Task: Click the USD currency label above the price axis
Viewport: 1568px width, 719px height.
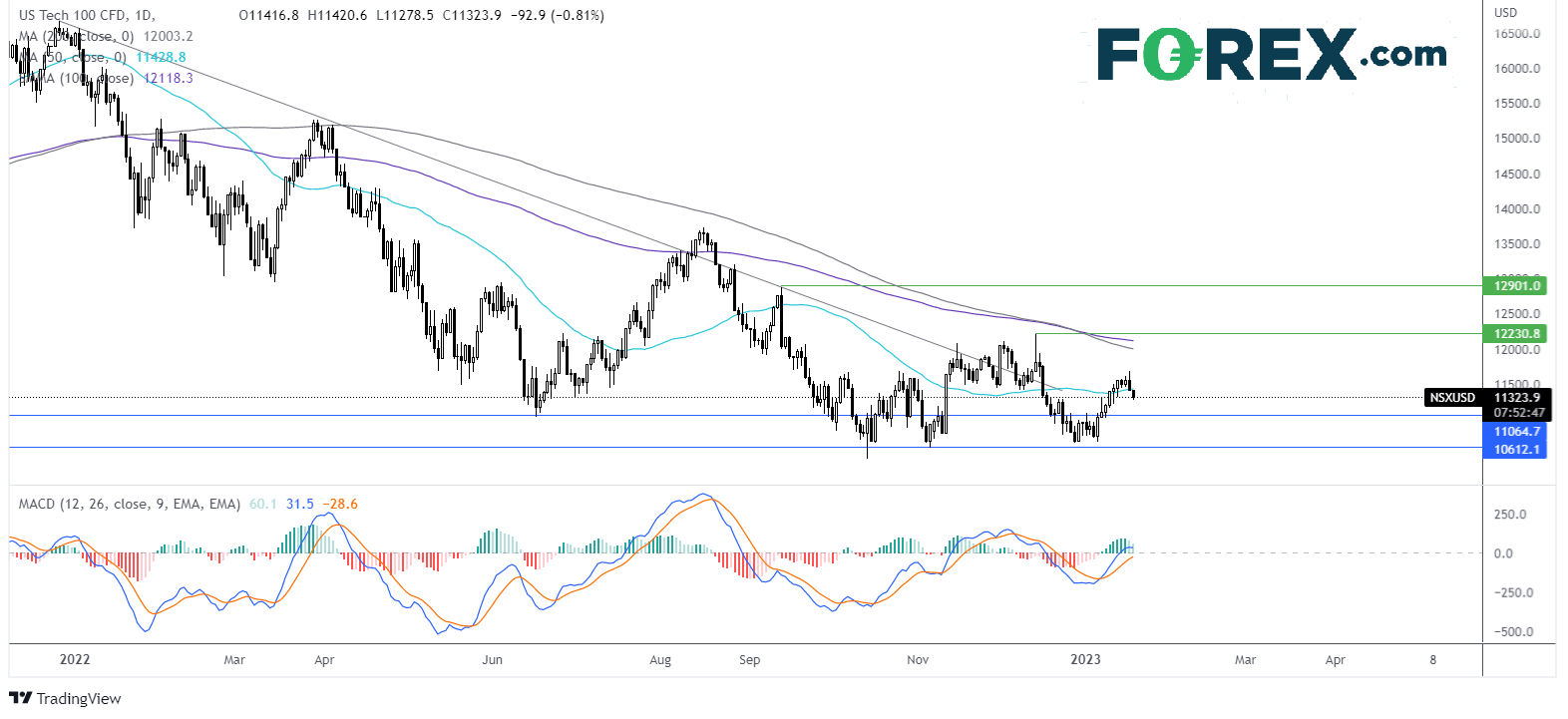Action: 1505,12
